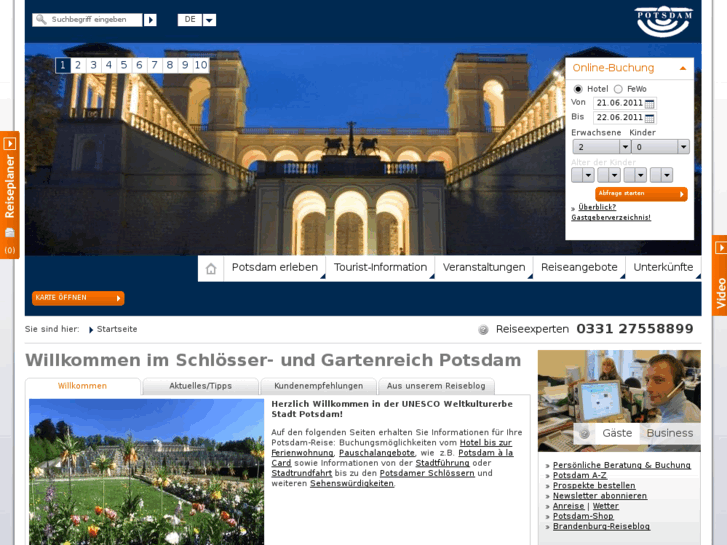Open the Unterkünfte menu
727x545 pixels.
tap(663, 268)
